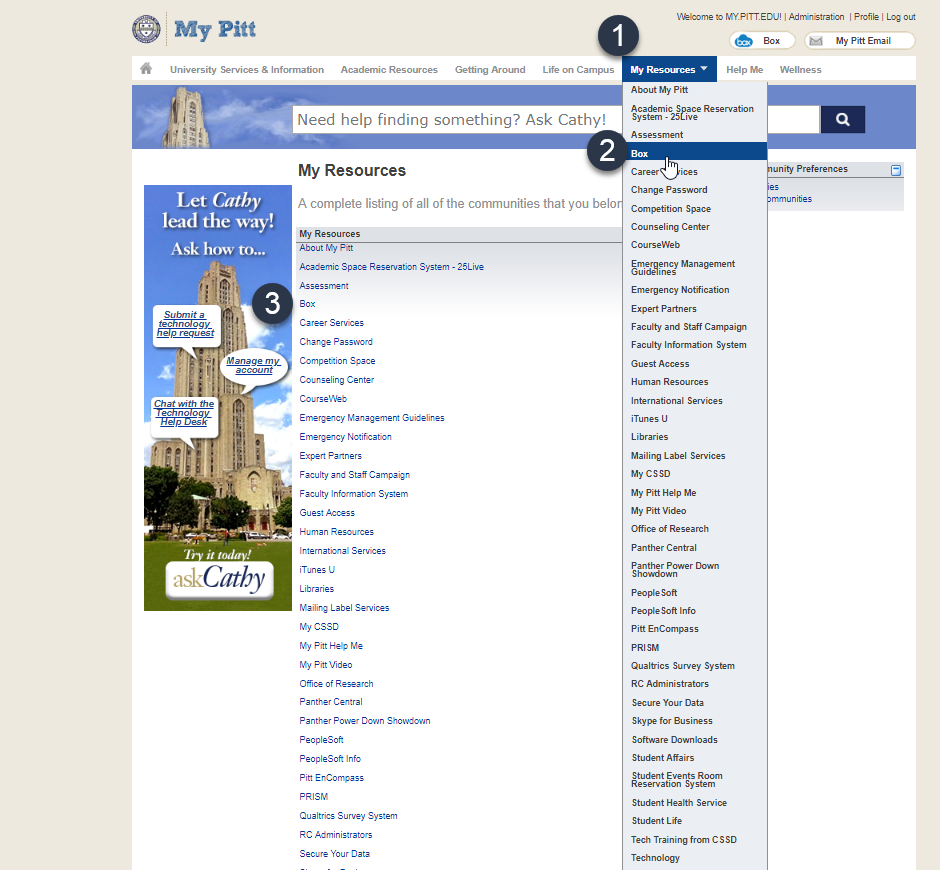Open University Services & Information menu

click(x=247, y=70)
